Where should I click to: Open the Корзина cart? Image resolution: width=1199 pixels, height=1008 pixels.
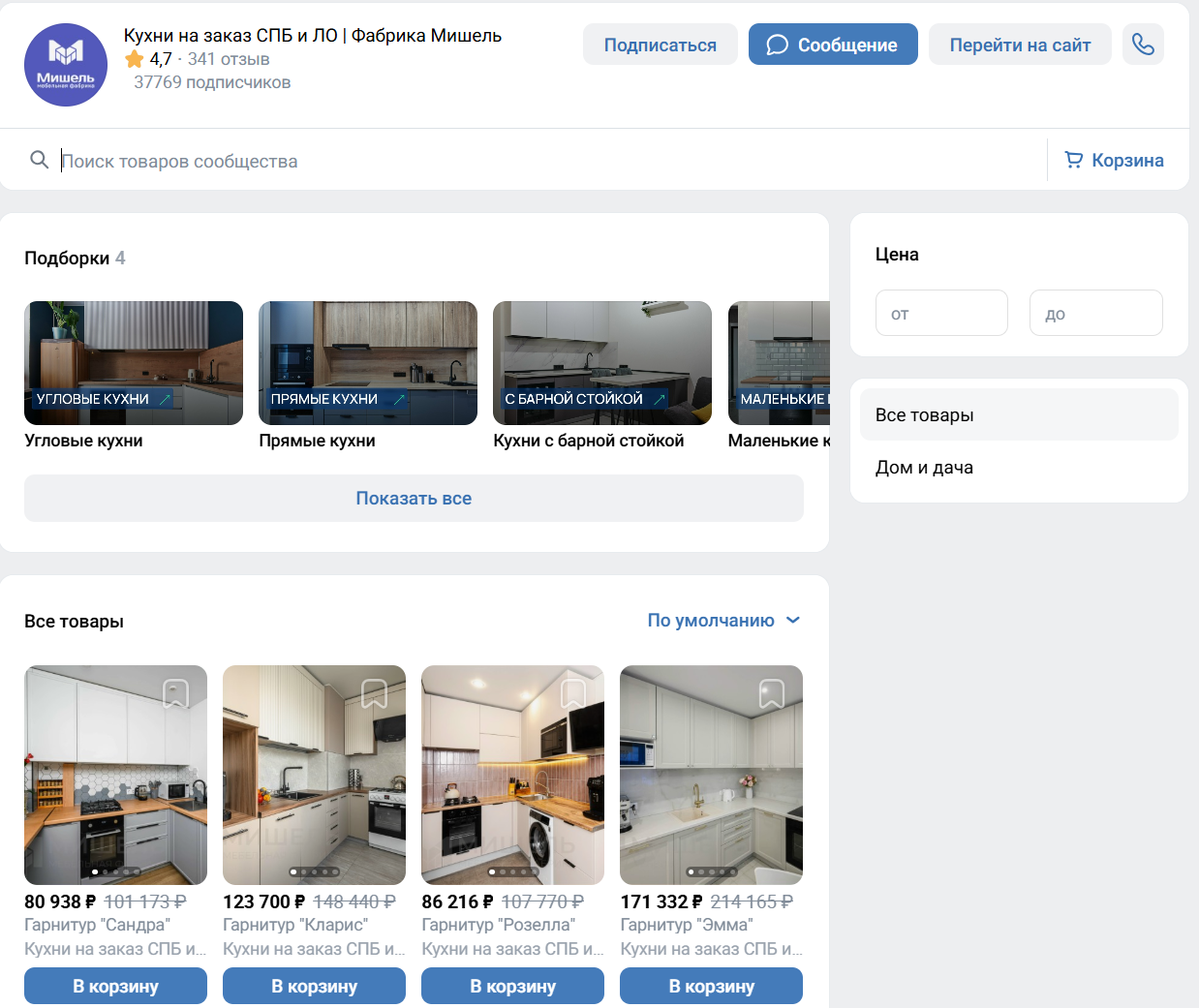(x=1114, y=161)
